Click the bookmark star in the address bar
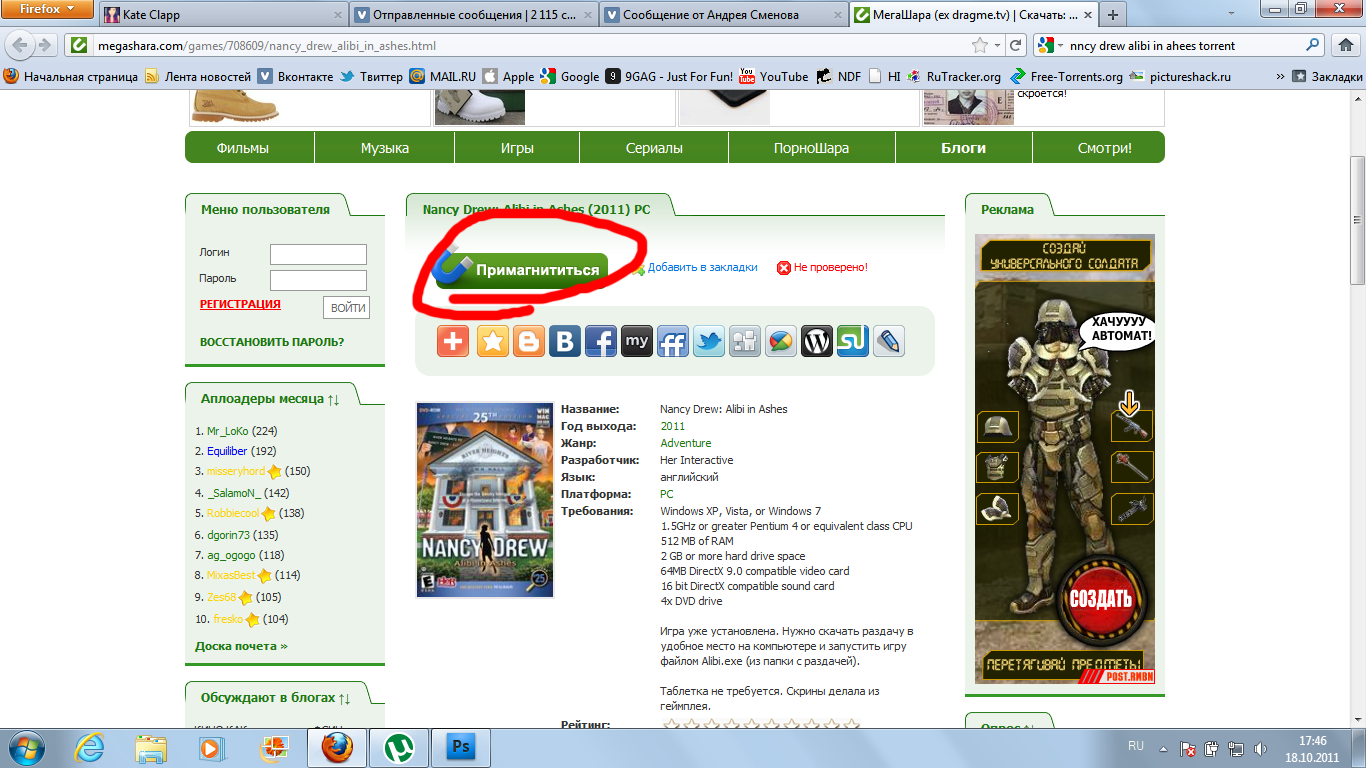 pos(980,45)
